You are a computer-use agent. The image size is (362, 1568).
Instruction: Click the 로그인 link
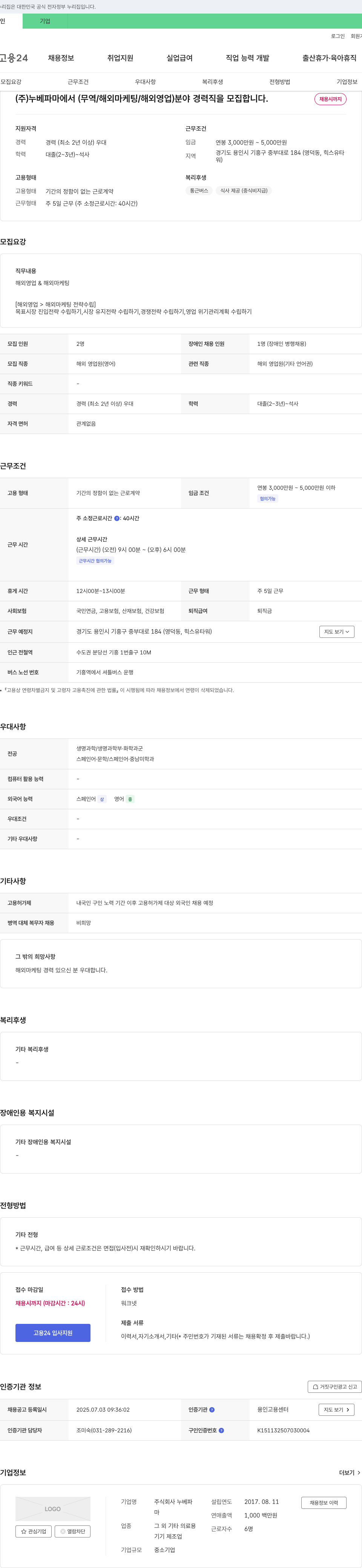click(337, 37)
